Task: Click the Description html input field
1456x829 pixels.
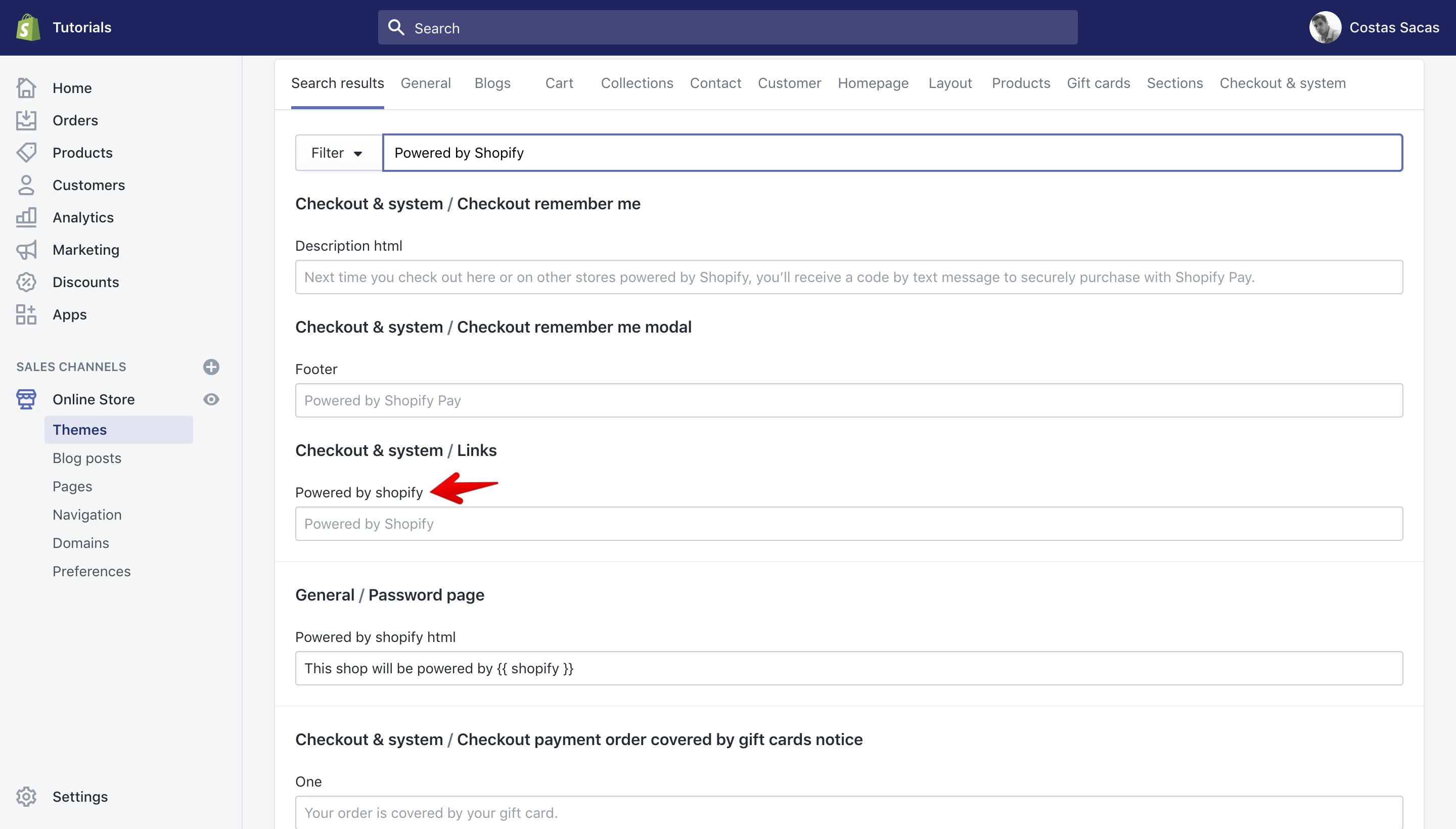Action: pos(848,277)
